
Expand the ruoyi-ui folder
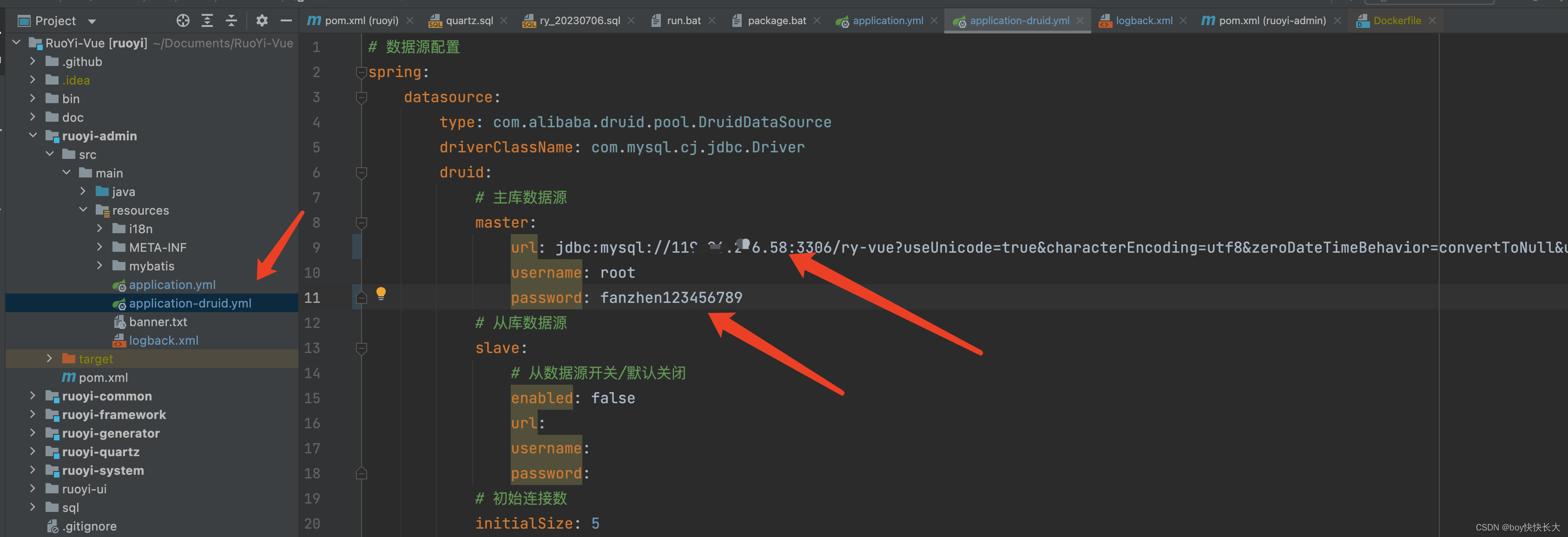click(x=33, y=488)
